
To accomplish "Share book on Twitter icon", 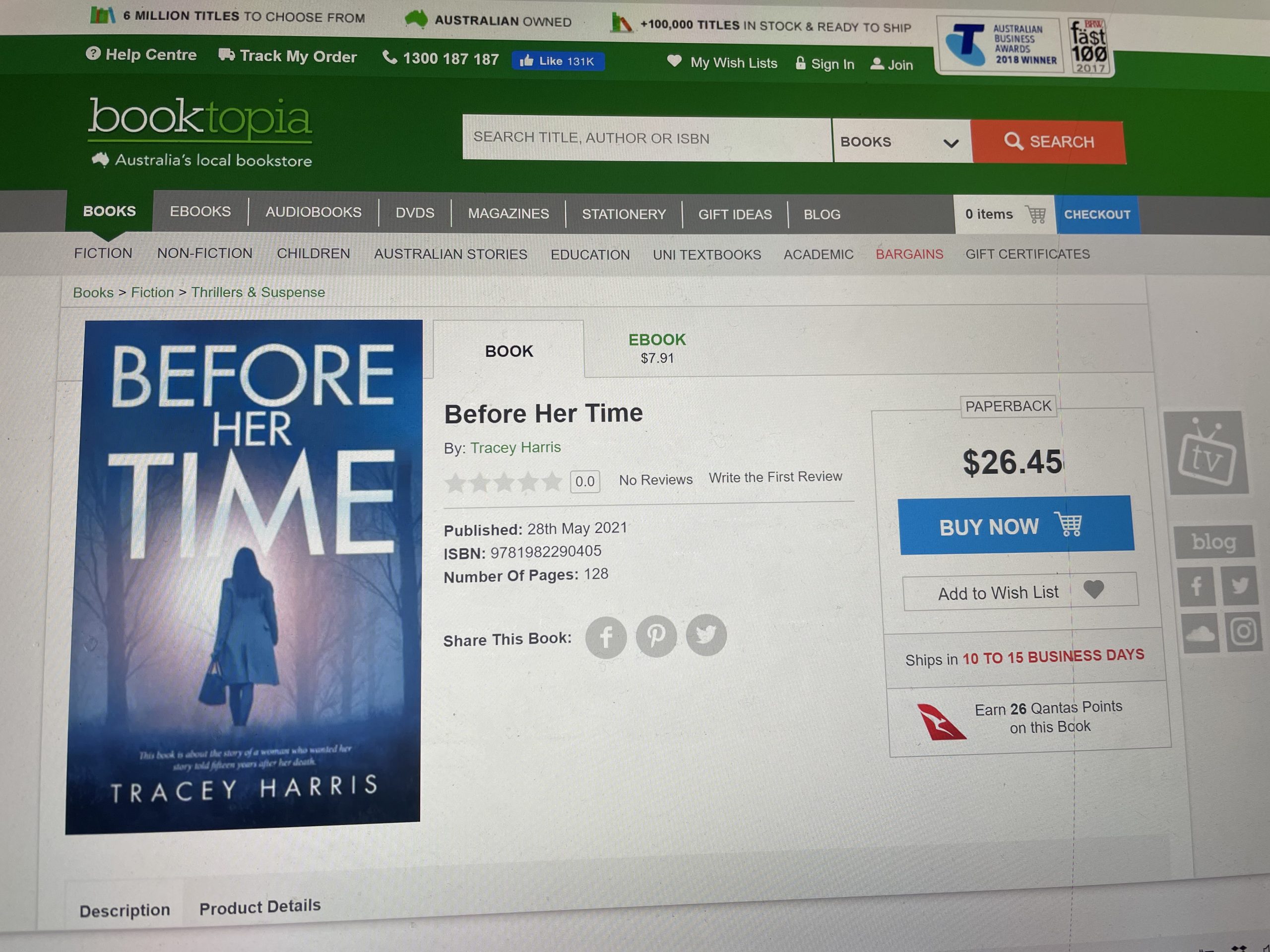I will [706, 635].
